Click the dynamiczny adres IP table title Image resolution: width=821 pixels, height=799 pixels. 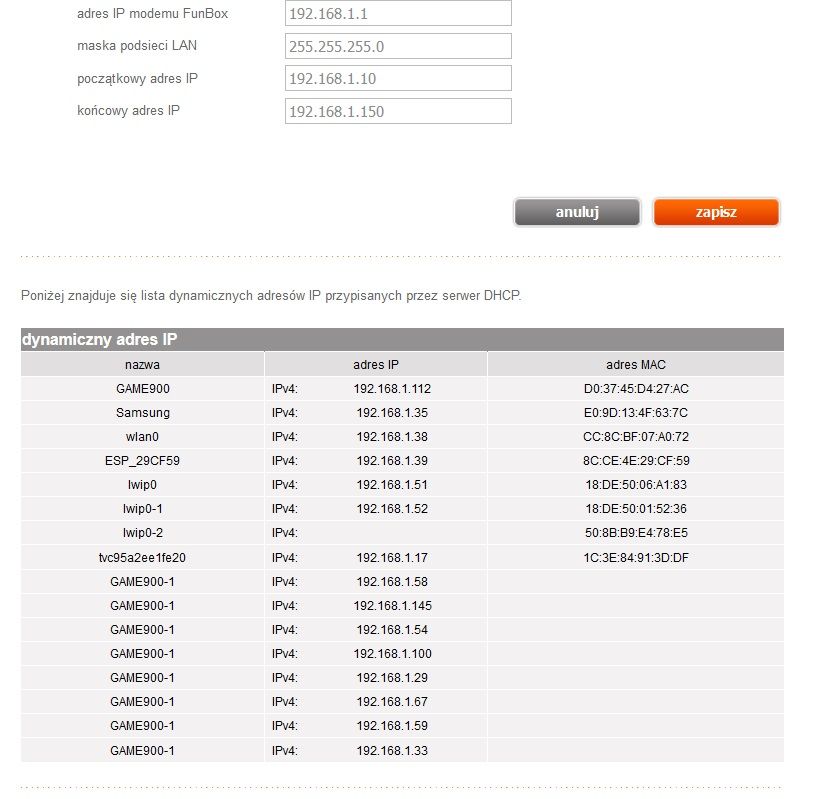point(99,339)
